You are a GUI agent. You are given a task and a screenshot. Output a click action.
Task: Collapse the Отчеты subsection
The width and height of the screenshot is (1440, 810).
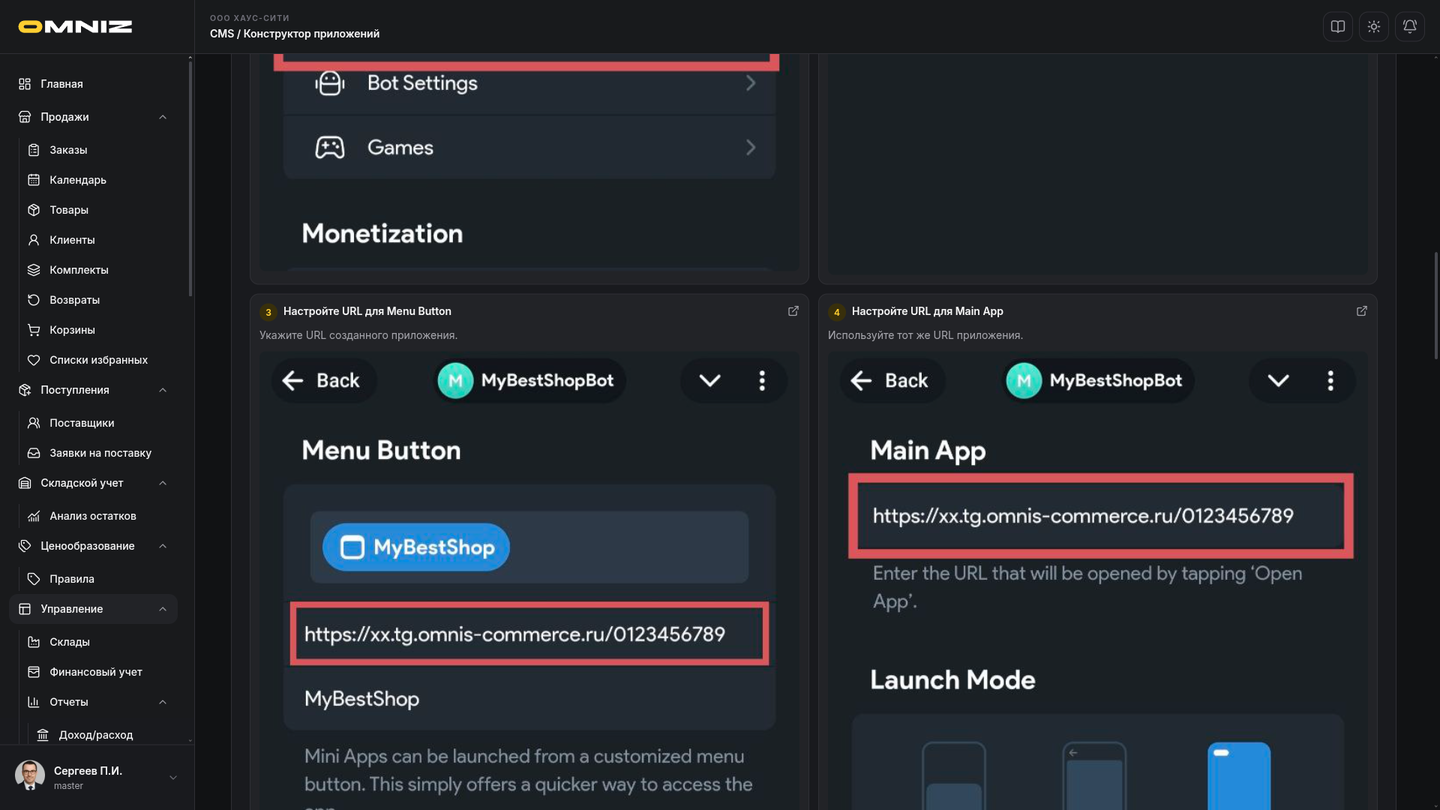(162, 702)
